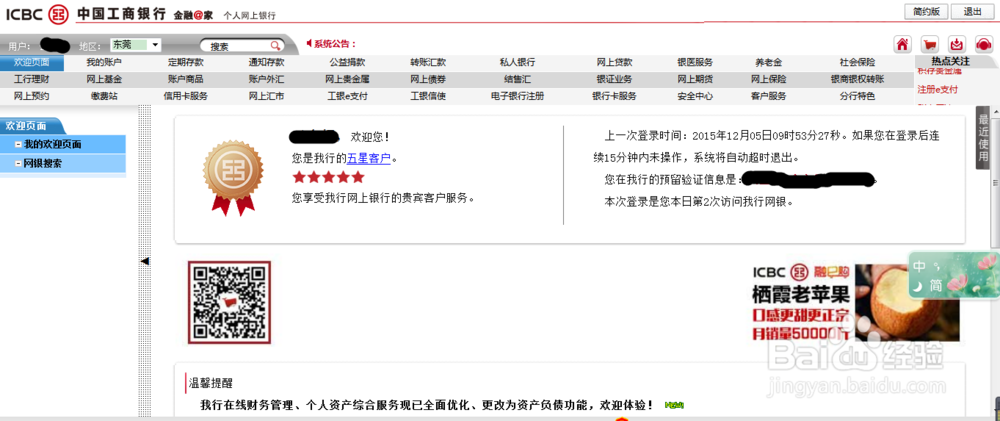Click the 温馨提醒 heading text
This screenshot has height=421, width=1000.
[x=211, y=383]
